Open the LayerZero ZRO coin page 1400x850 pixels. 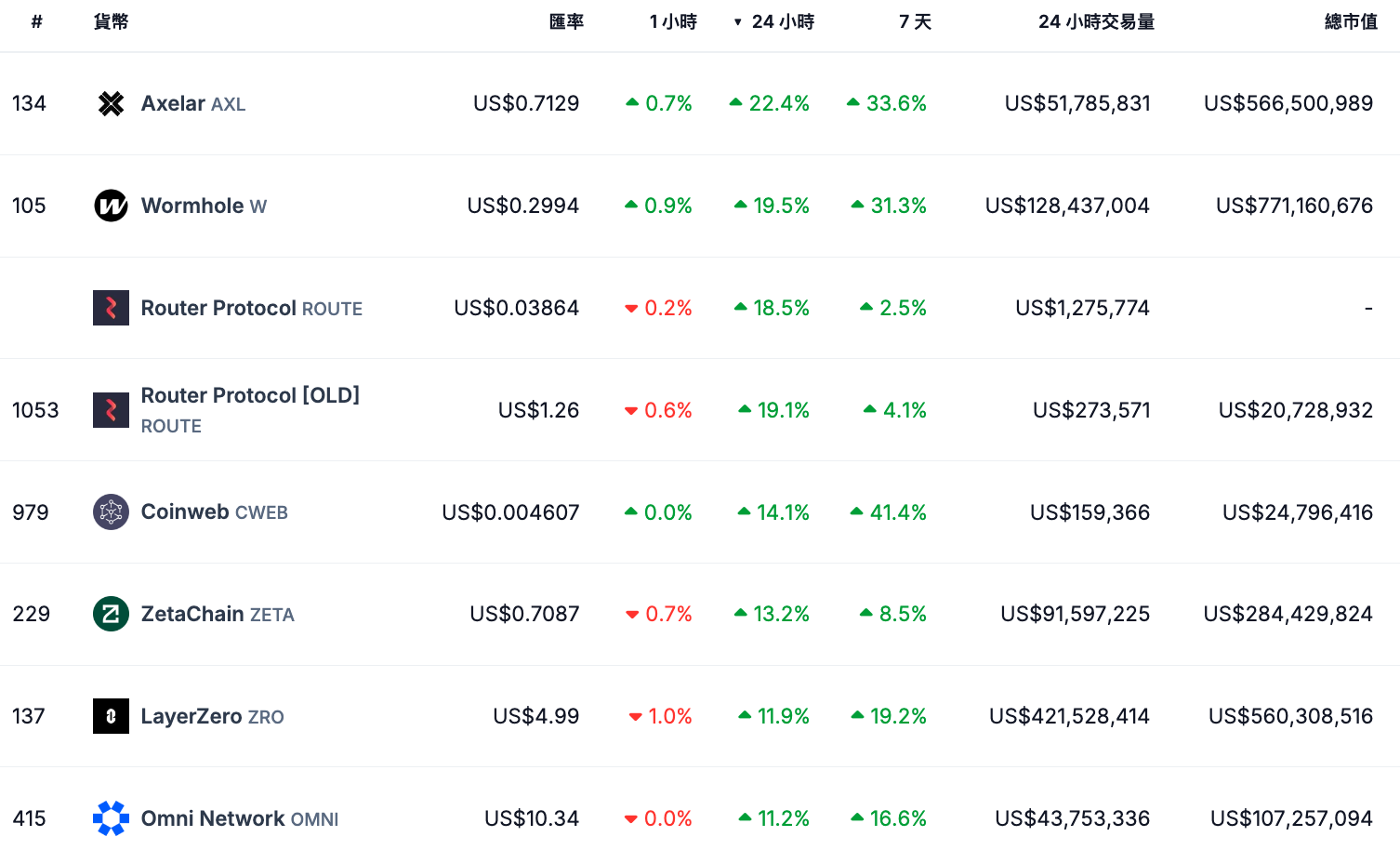coord(212,716)
